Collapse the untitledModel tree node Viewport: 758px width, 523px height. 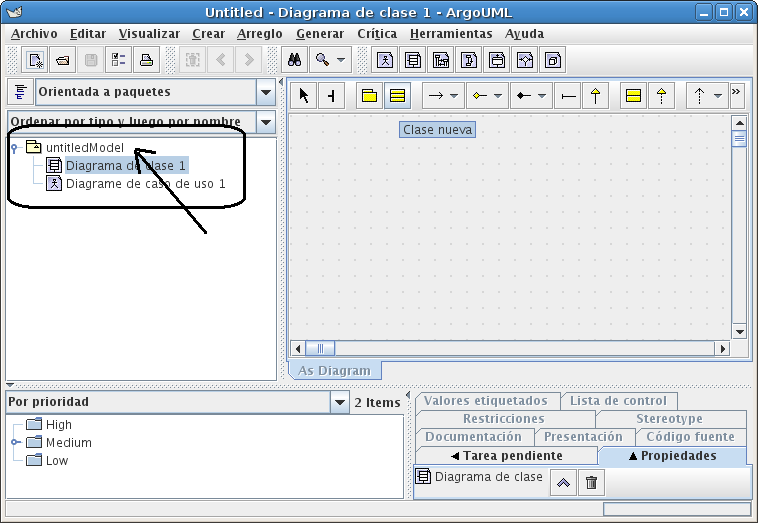[x=15, y=148]
